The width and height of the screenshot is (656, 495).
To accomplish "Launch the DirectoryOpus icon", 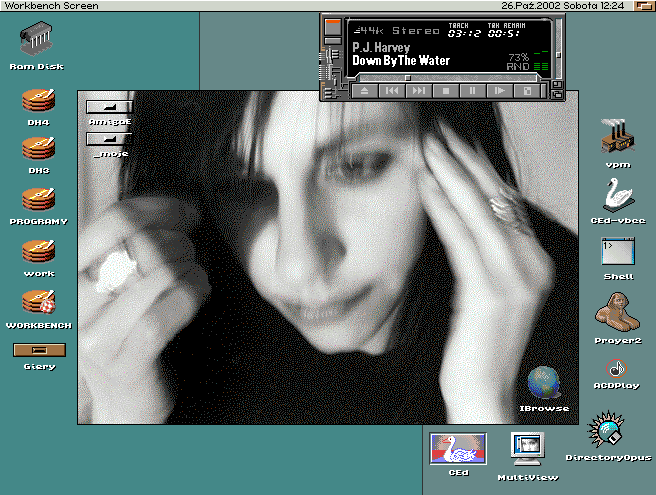I will [x=606, y=429].
